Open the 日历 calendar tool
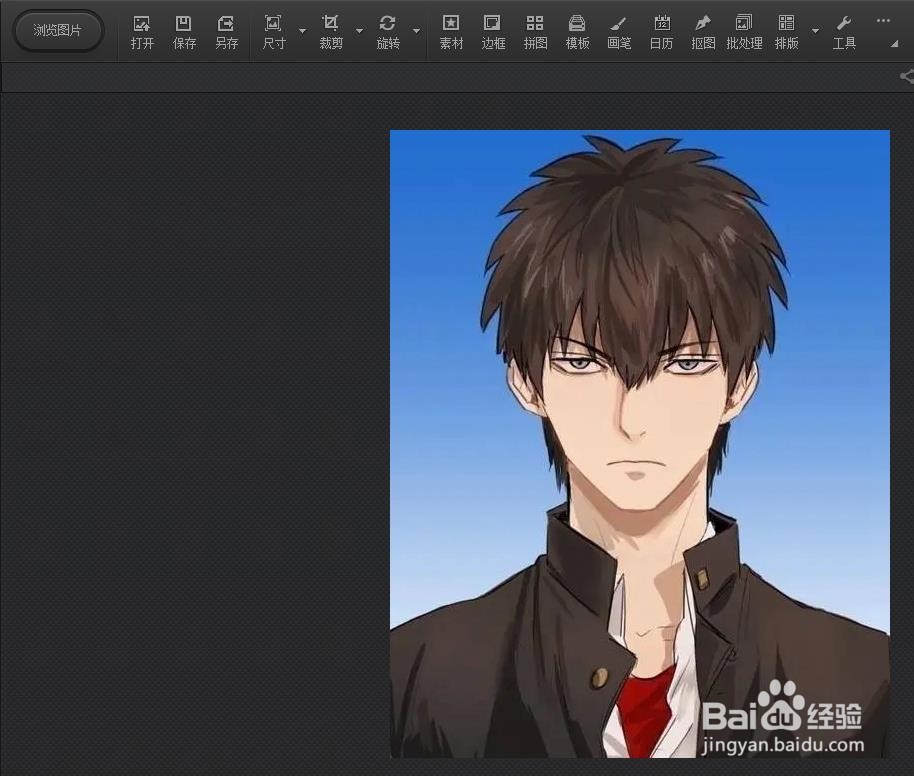 pyautogui.click(x=661, y=32)
